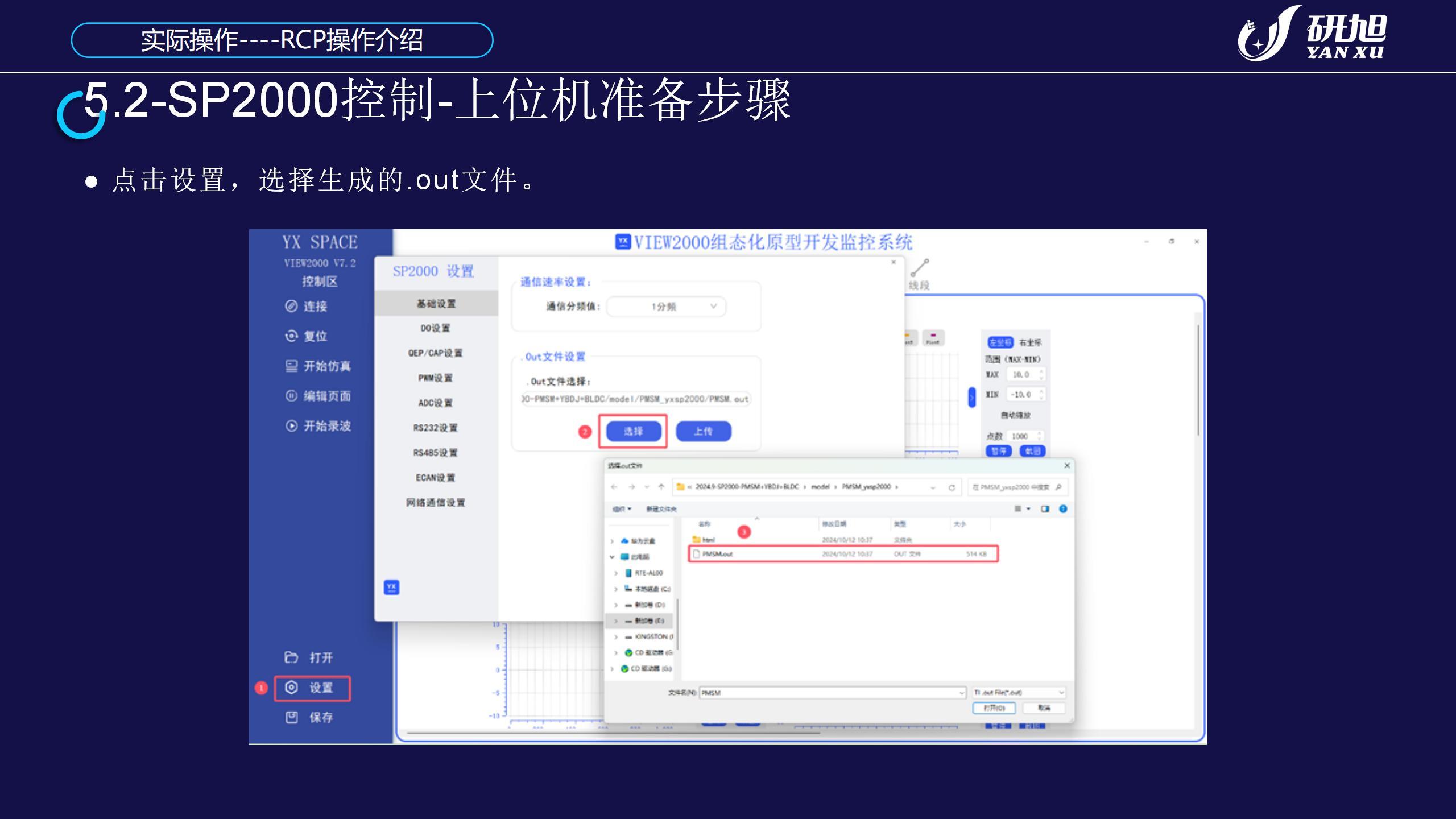This screenshot has width=1456, height=819.
Task: Collapse the 此电脑 tree node
Action: click(x=612, y=557)
